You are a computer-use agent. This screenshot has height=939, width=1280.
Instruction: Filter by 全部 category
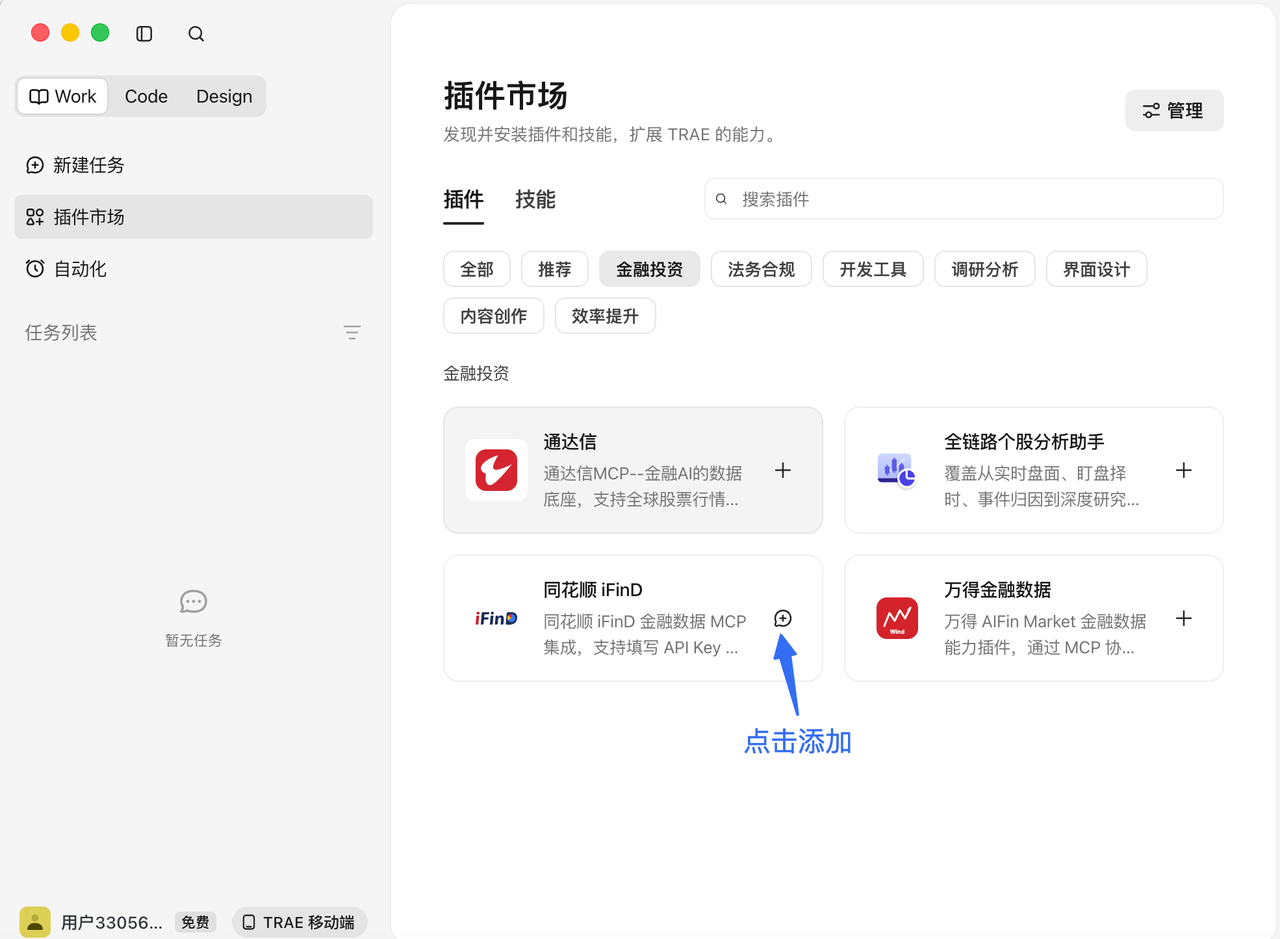[477, 269]
